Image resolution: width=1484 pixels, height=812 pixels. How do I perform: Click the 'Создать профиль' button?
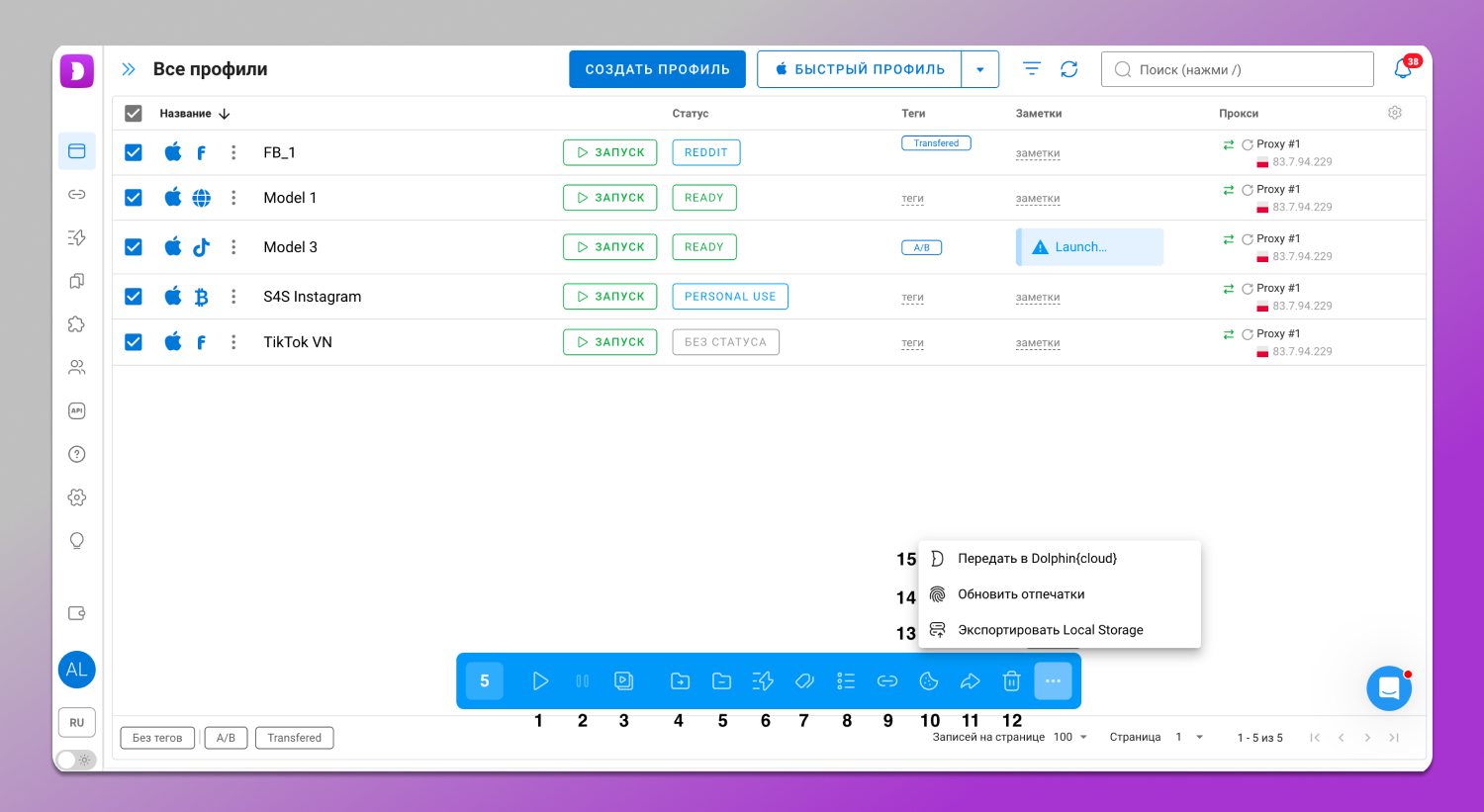click(x=657, y=69)
